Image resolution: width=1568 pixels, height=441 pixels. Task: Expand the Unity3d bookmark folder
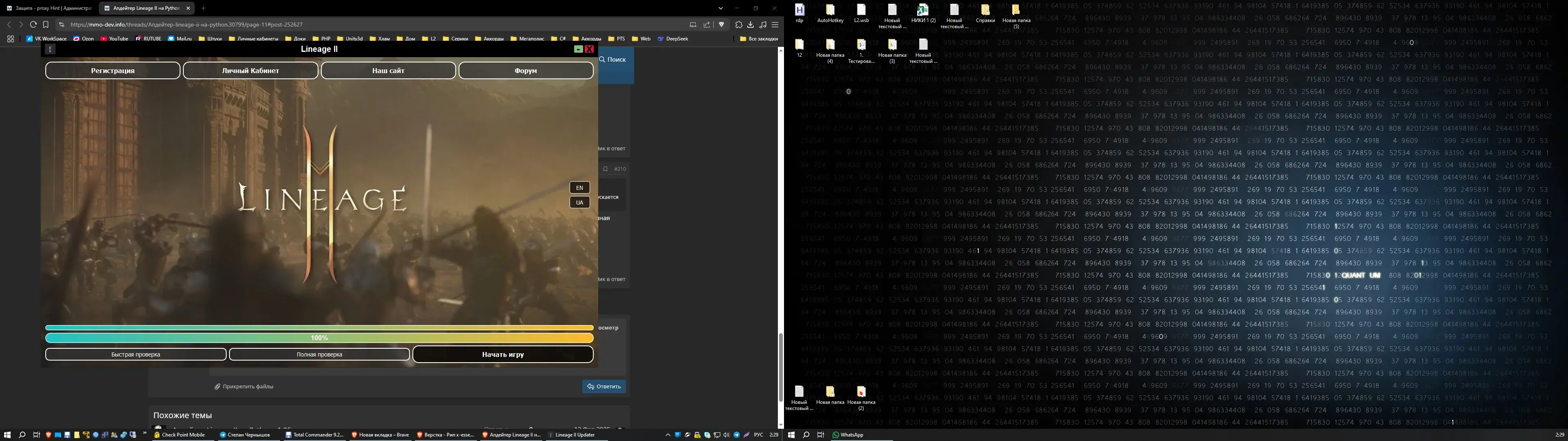[x=350, y=39]
